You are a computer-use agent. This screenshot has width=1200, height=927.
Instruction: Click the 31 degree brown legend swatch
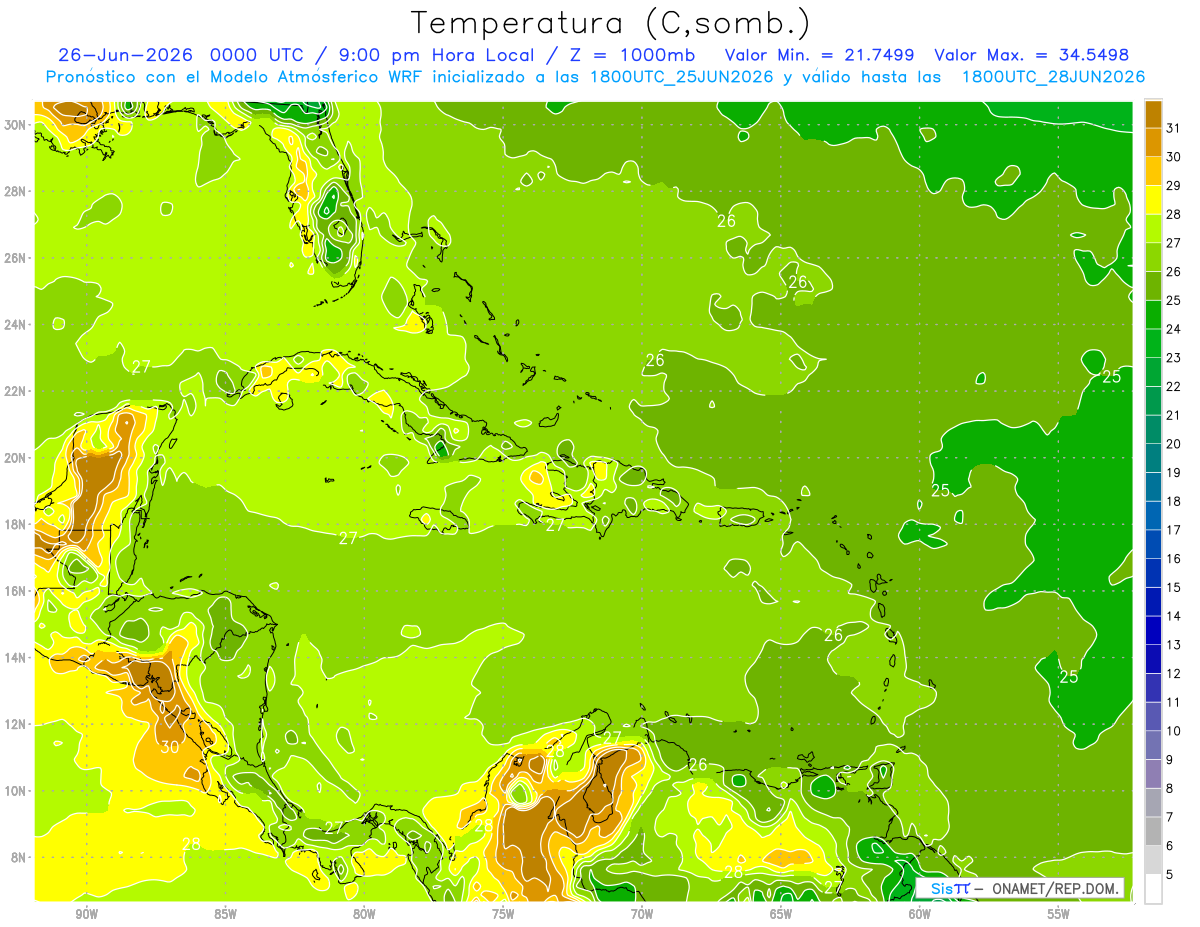point(1153,114)
